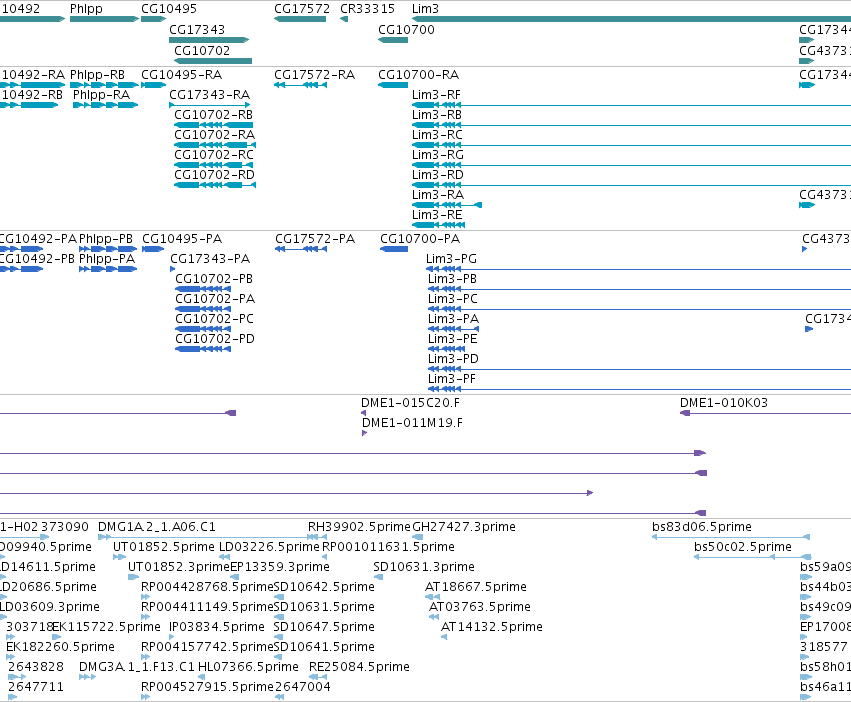Click the "CG10702-RC" transcript label
Viewport: 851px width, 702px height.
point(214,155)
